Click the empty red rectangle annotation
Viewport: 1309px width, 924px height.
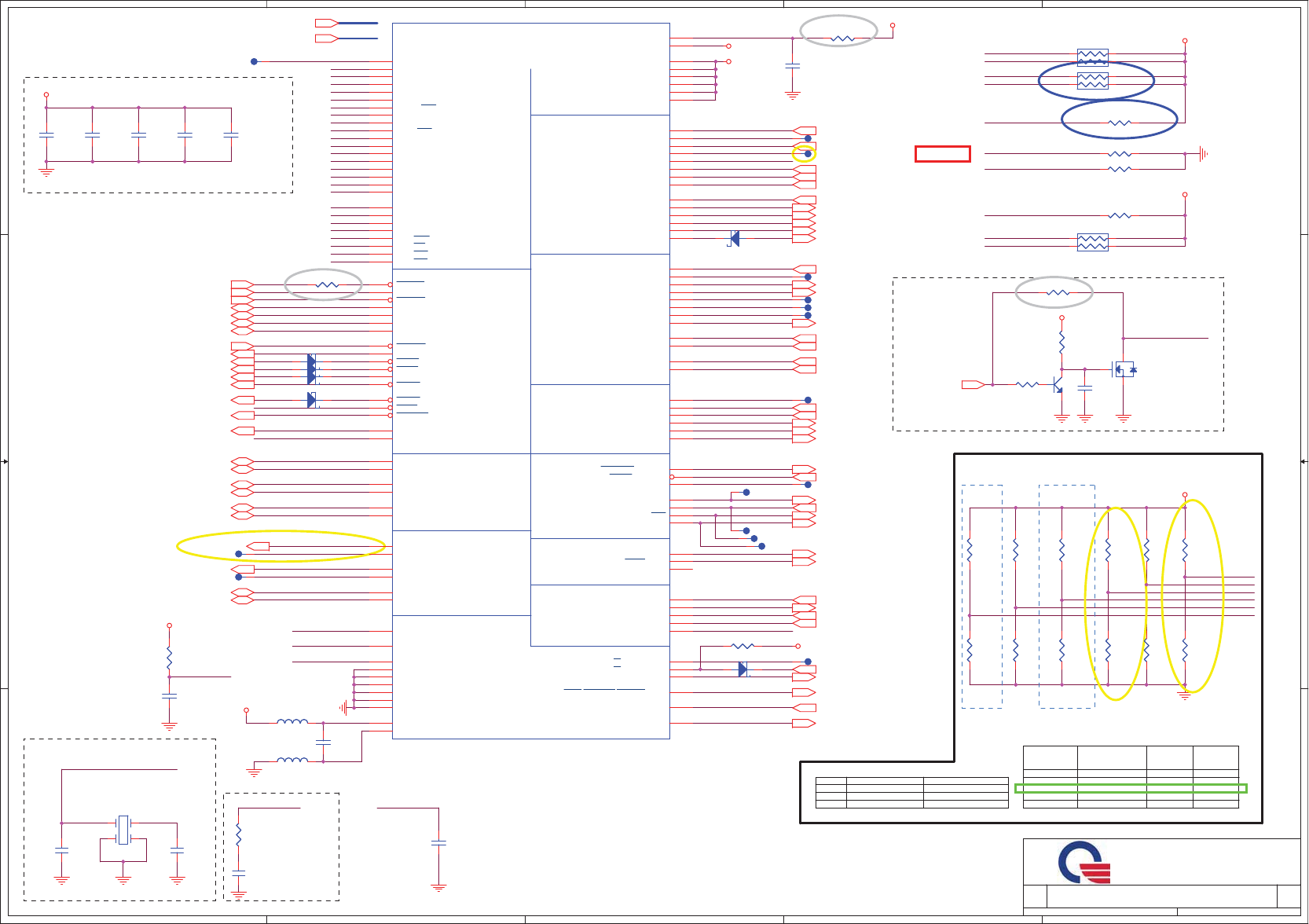tap(942, 154)
